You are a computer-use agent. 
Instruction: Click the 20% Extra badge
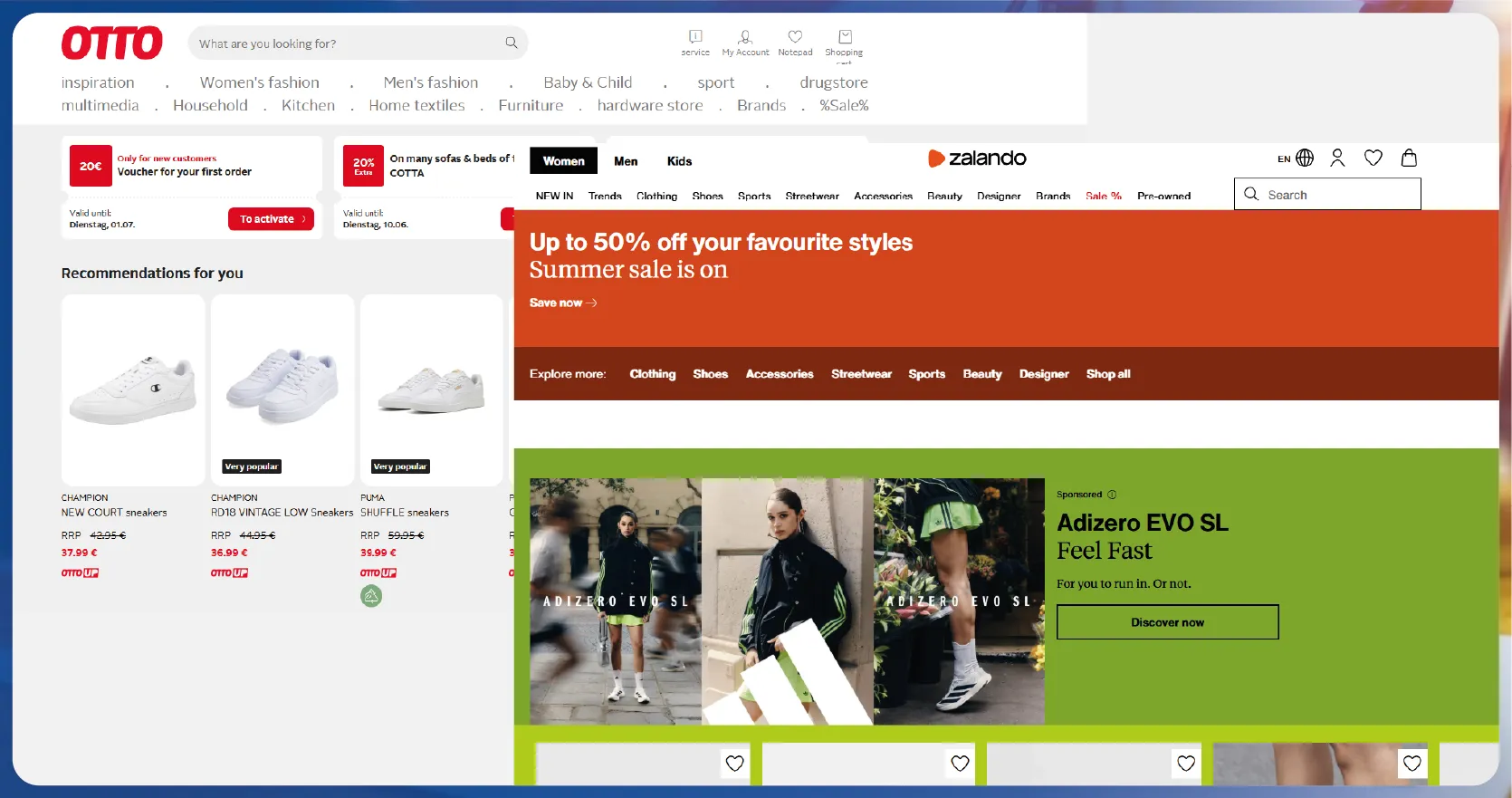[x=364, y=166]
